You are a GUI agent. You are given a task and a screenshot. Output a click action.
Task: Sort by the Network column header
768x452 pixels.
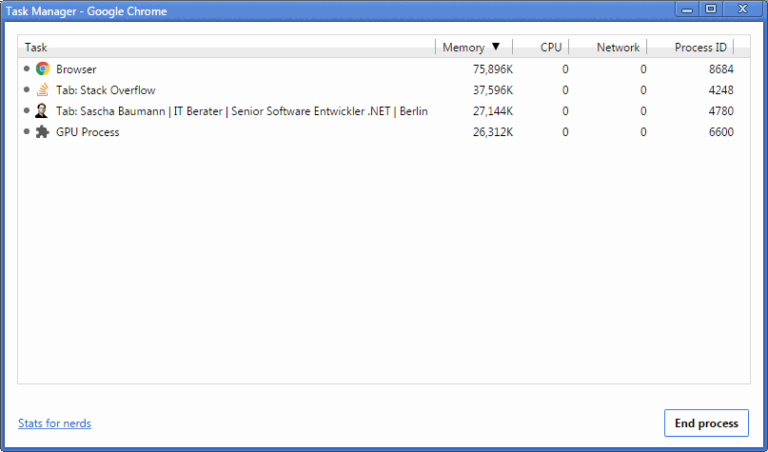[608, 47]
